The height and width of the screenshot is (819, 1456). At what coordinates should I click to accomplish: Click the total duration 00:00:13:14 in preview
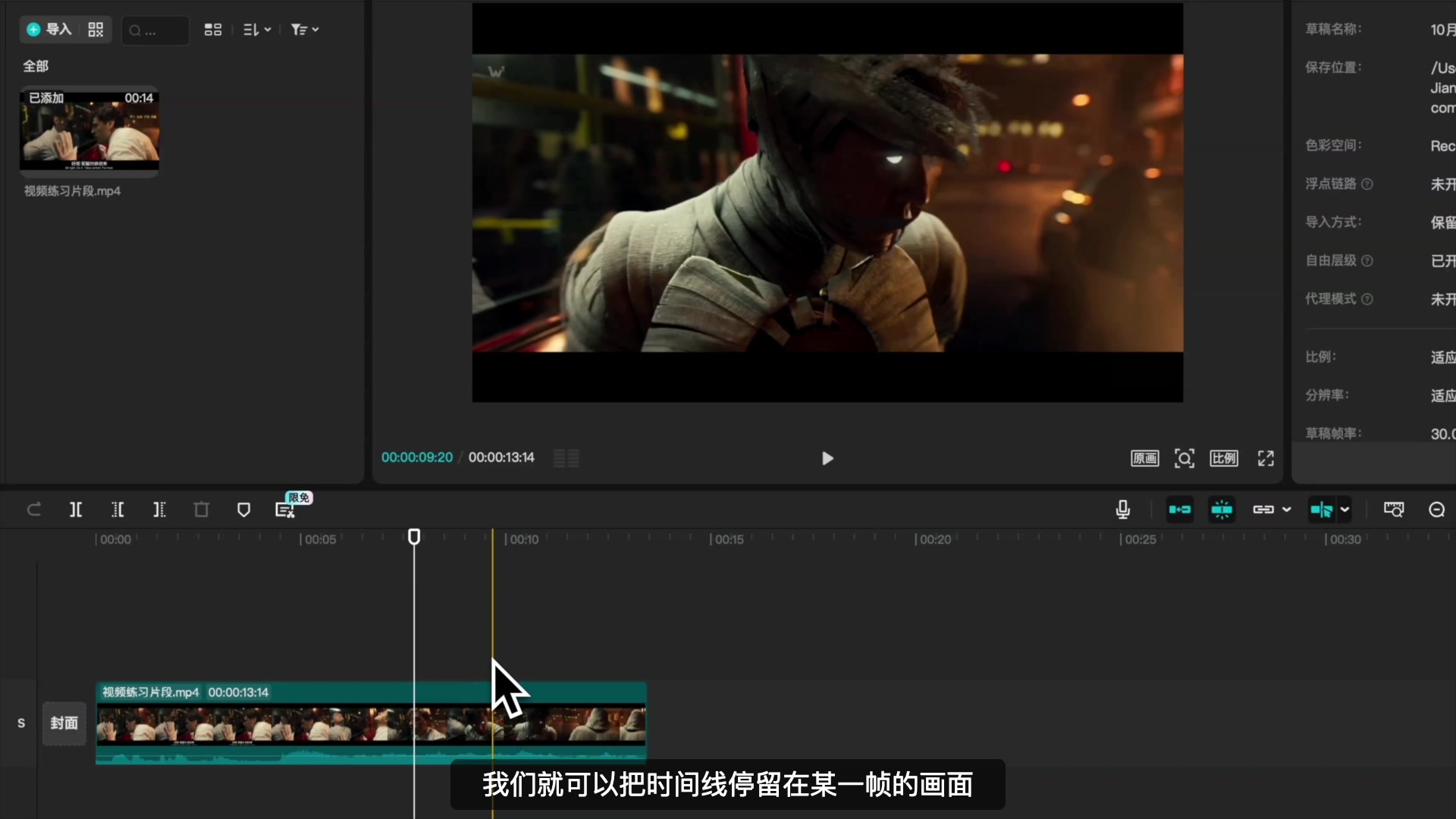point(501,457)
